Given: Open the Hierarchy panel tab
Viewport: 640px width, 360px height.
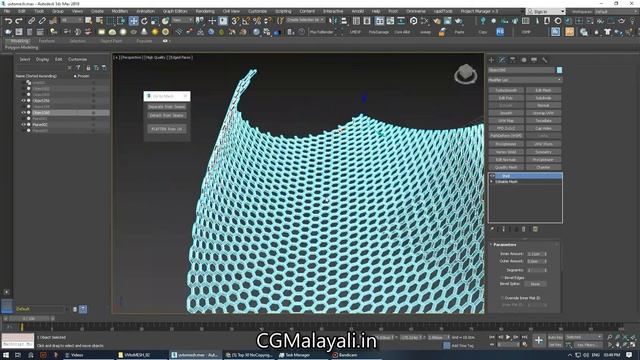Looking at the screenshot, I should coord(513,60).
